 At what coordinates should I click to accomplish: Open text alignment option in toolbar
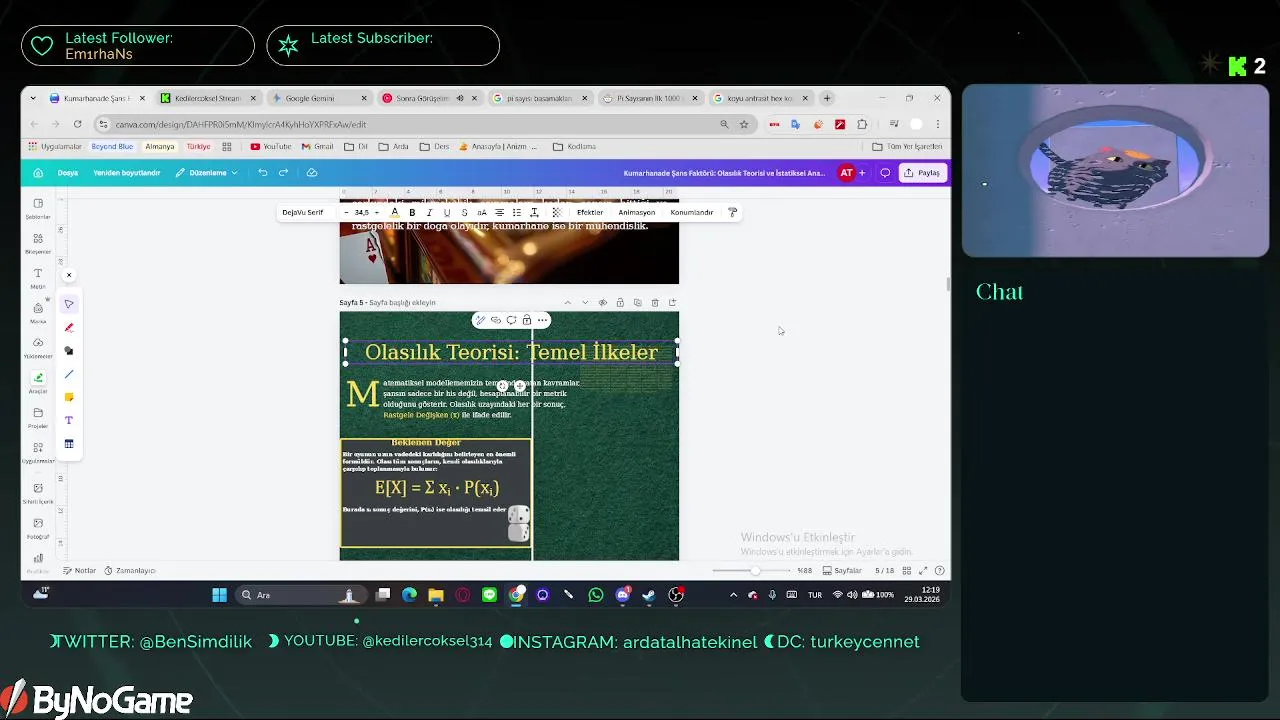(499, 212)
